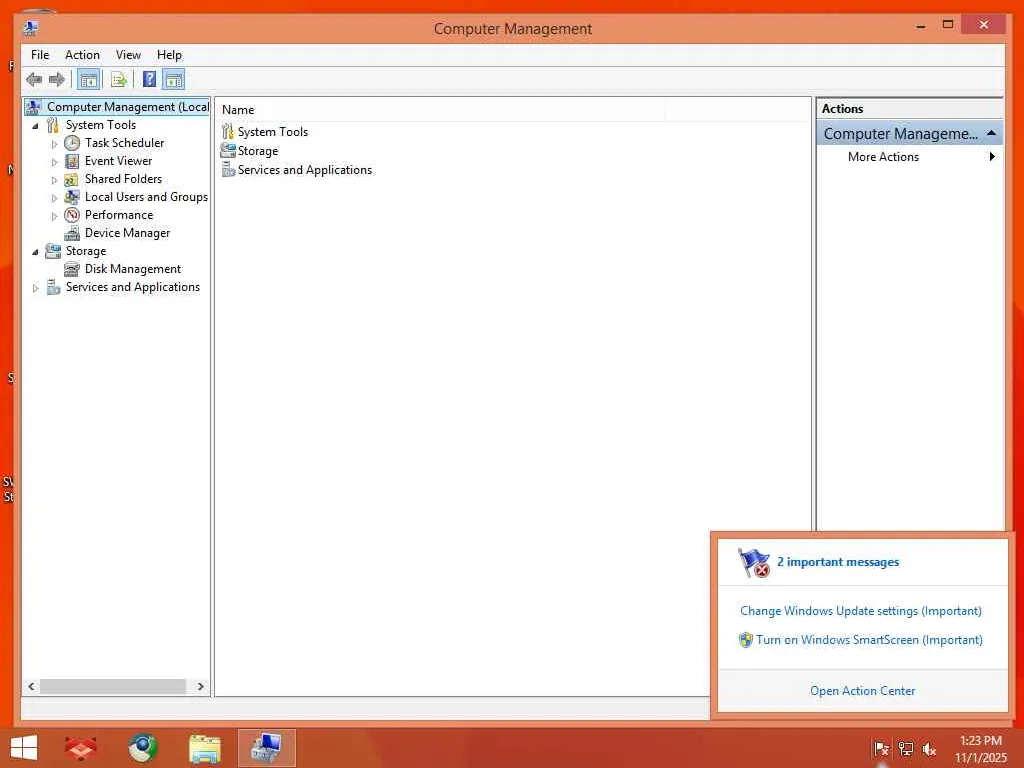Select Computer Management (Local) root node

pos(128,107)
